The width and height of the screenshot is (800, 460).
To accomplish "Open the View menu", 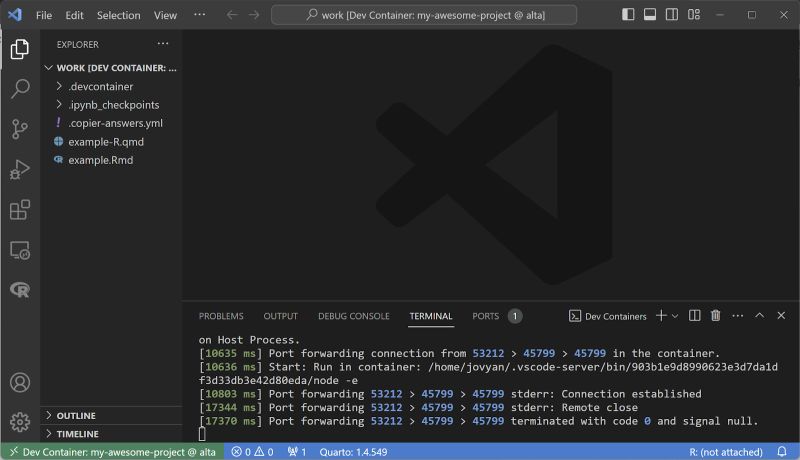I will [x=165, y=15].
